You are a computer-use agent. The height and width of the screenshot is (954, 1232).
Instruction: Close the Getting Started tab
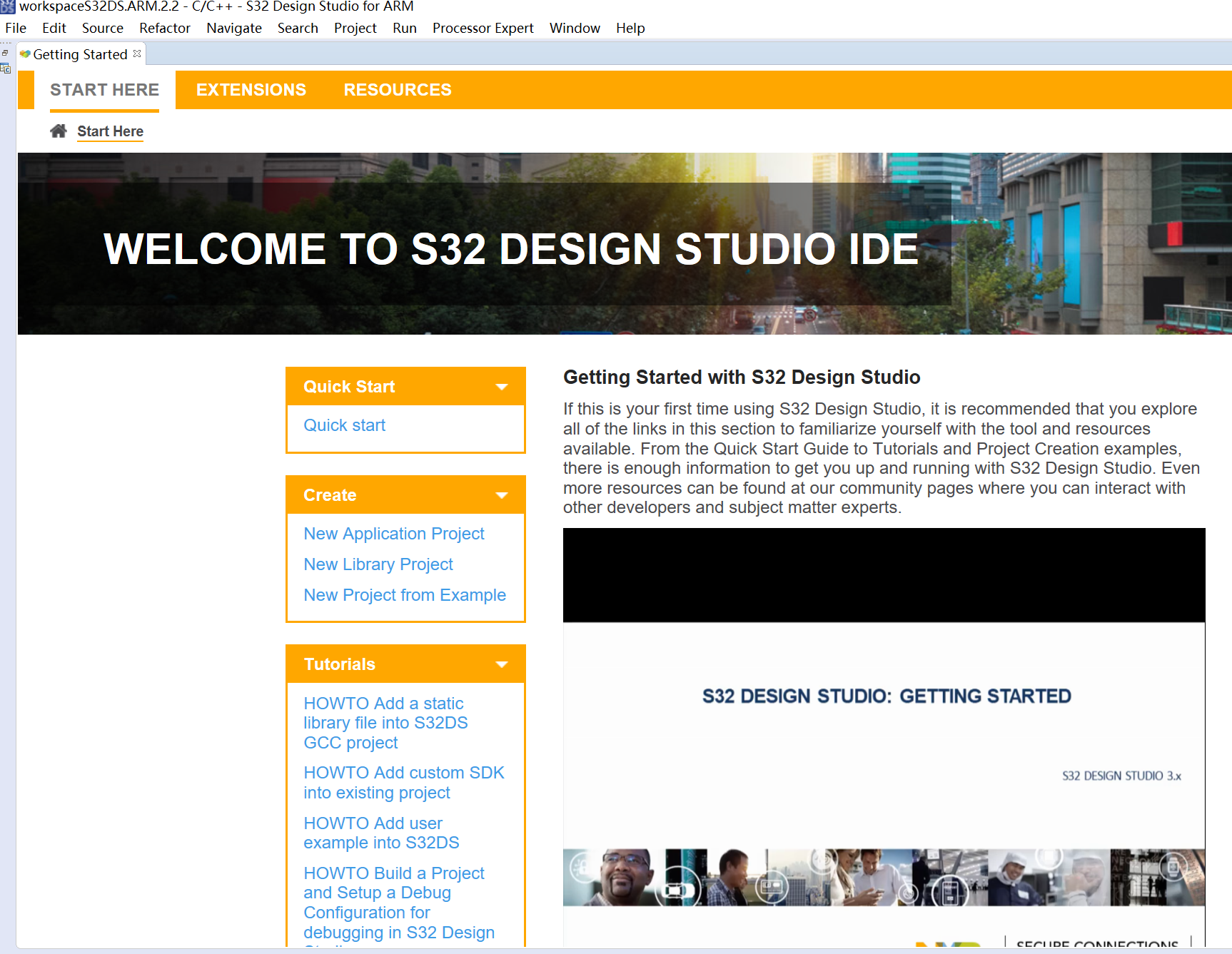(137, 54)
